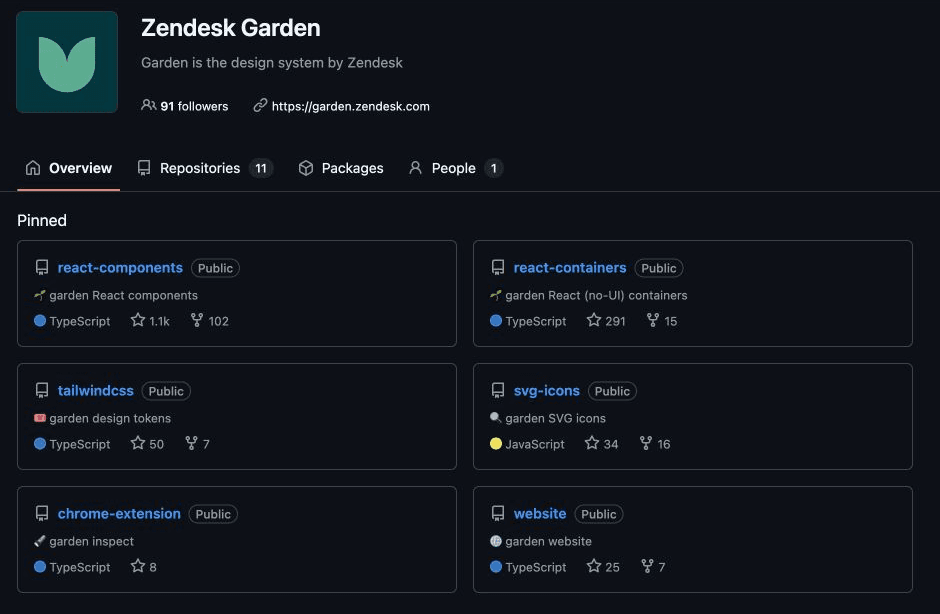Click the Overview home icon

coord(33,168)
